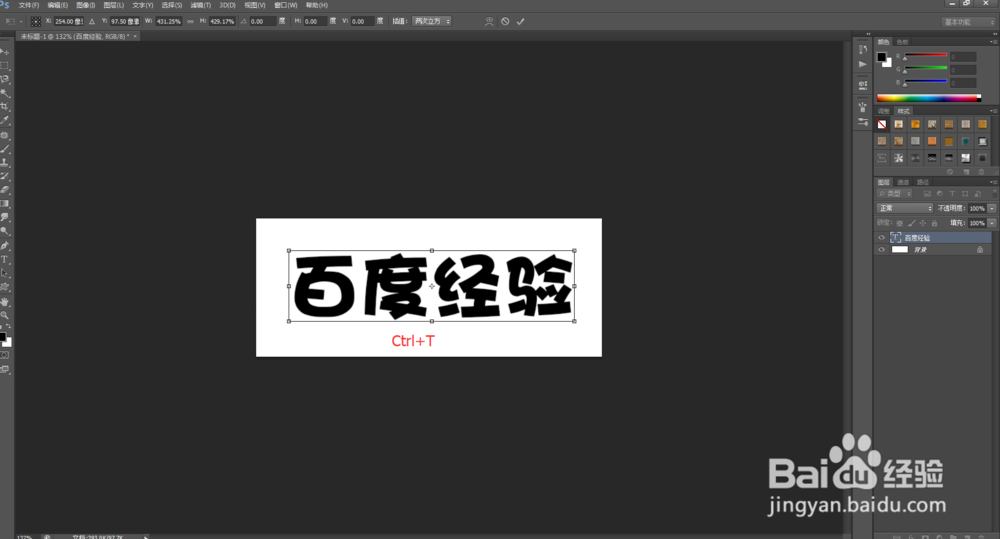Apply the no-style swatch
The width and height of the screenshot is (1000, 539).
pyautogui.click(x=882, y=124)
